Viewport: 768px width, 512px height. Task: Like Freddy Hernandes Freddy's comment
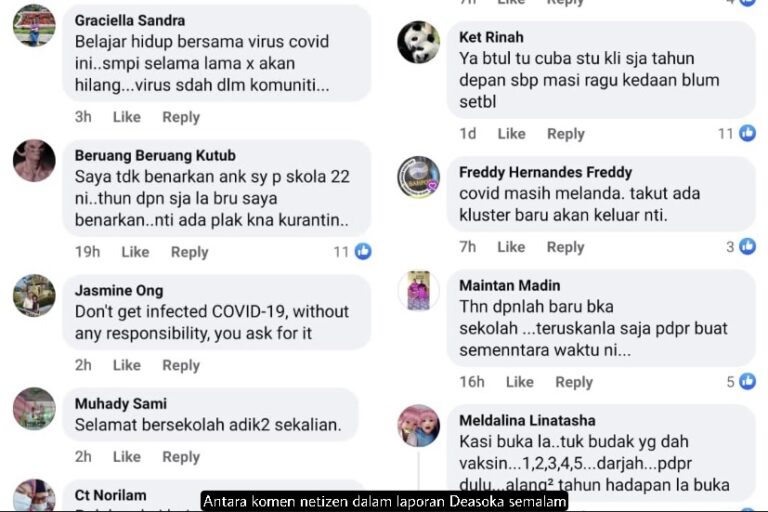(511, 247)
